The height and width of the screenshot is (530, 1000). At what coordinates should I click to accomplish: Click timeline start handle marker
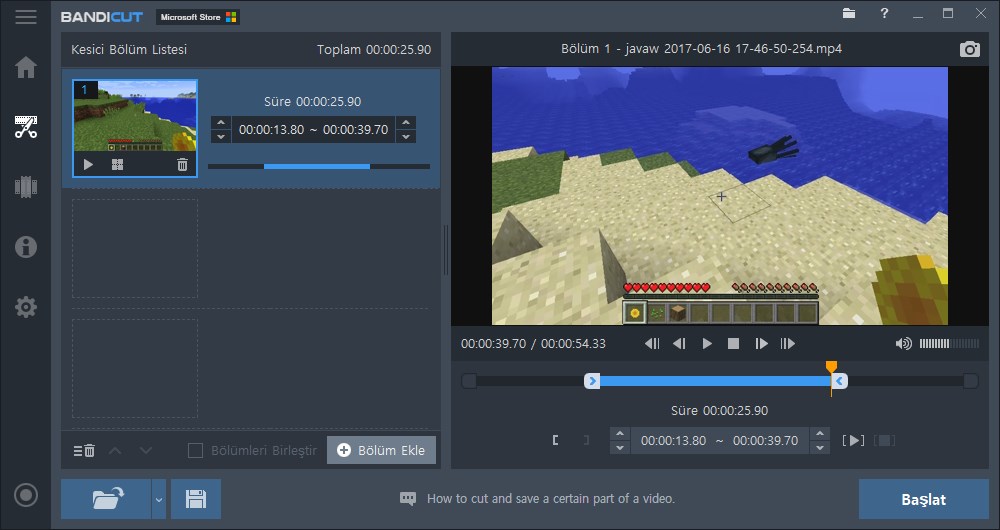click(x=592, y=381)
